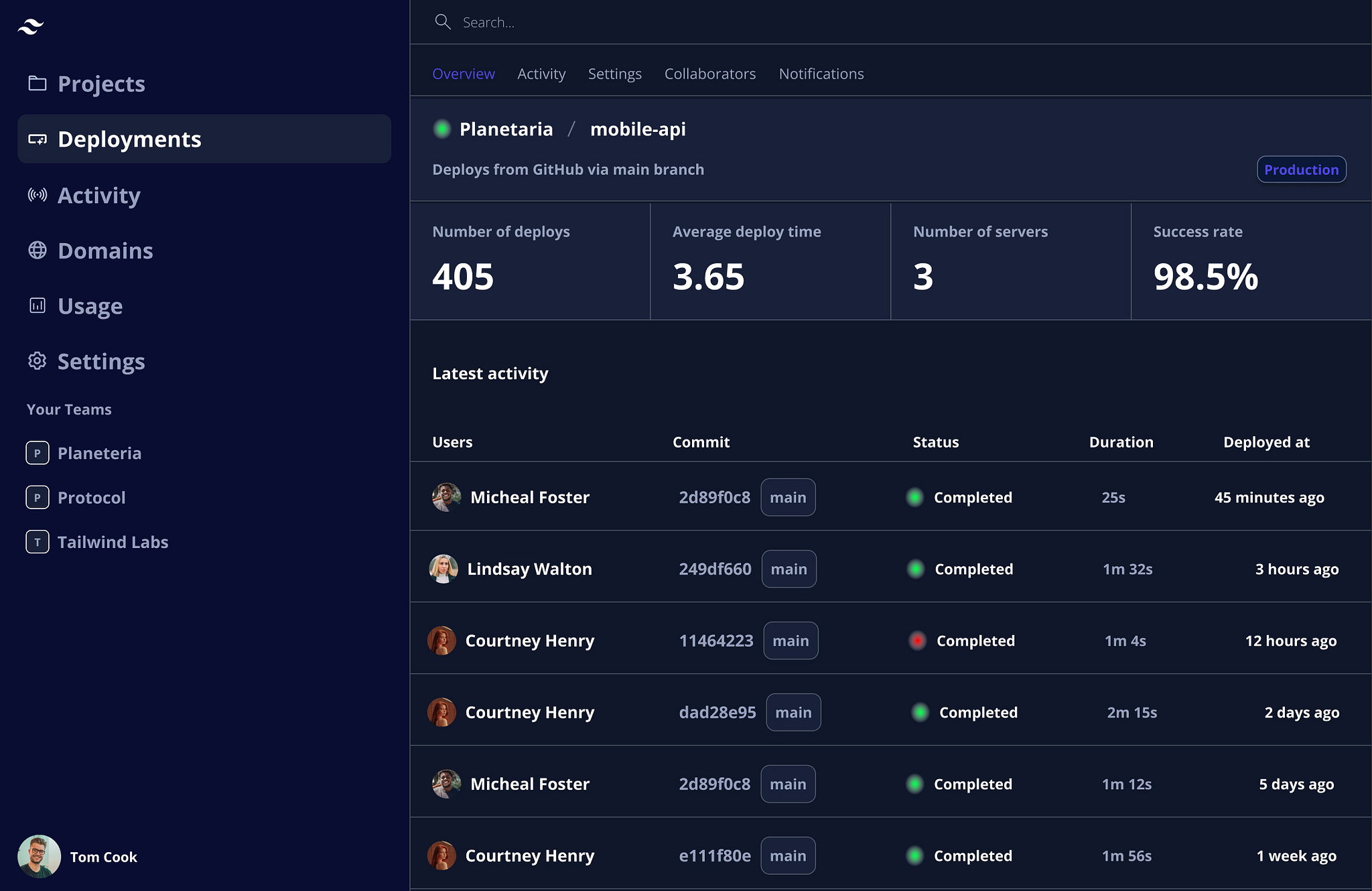
Task: Click the red status indicator on Courtney Henry's deploy
Action: coord(916,640)
